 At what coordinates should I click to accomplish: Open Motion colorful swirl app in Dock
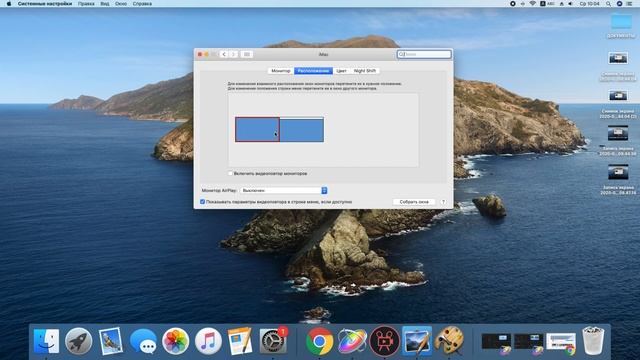click(352, 341)
